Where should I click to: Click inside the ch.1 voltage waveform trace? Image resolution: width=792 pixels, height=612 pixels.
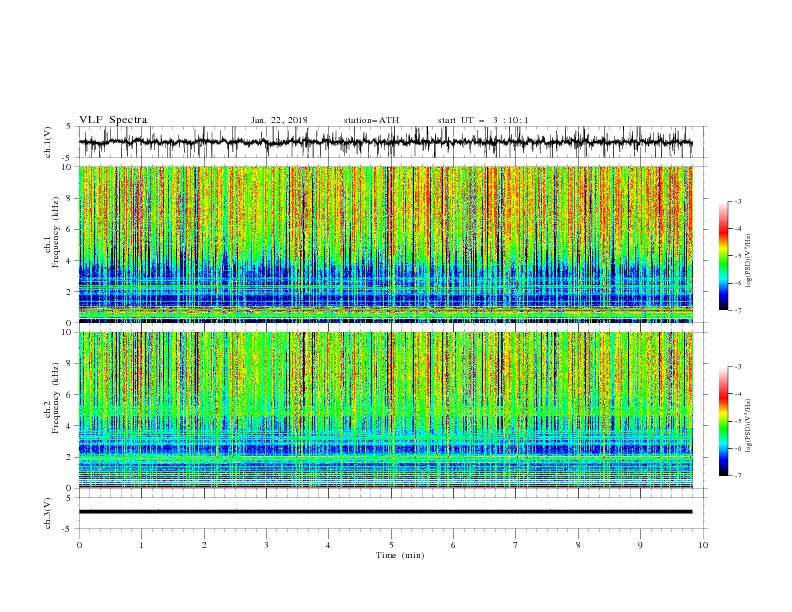(385, 142)
